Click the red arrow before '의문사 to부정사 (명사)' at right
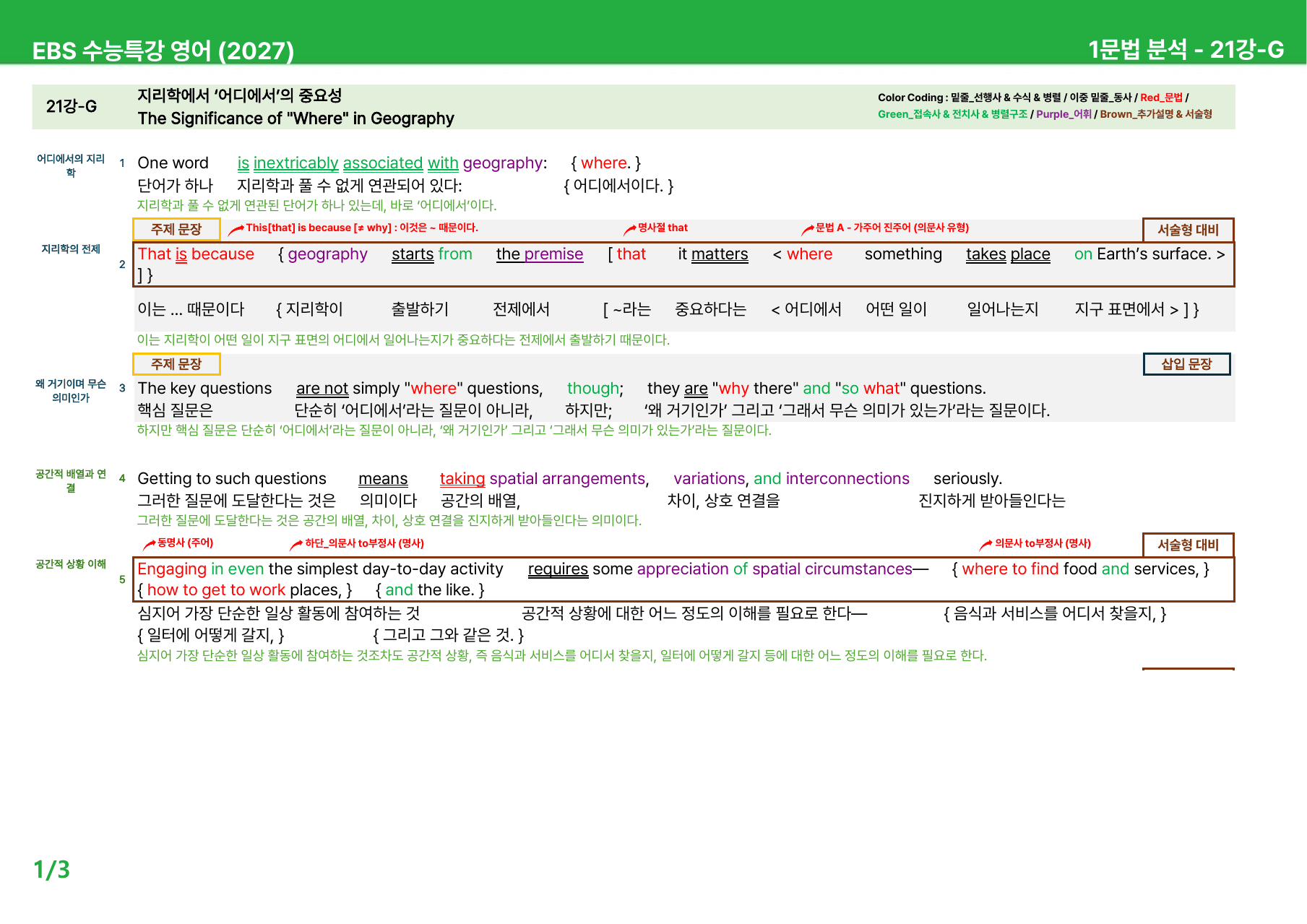The height and width of the screenshot is (924, 1307). tap(985, 544)
